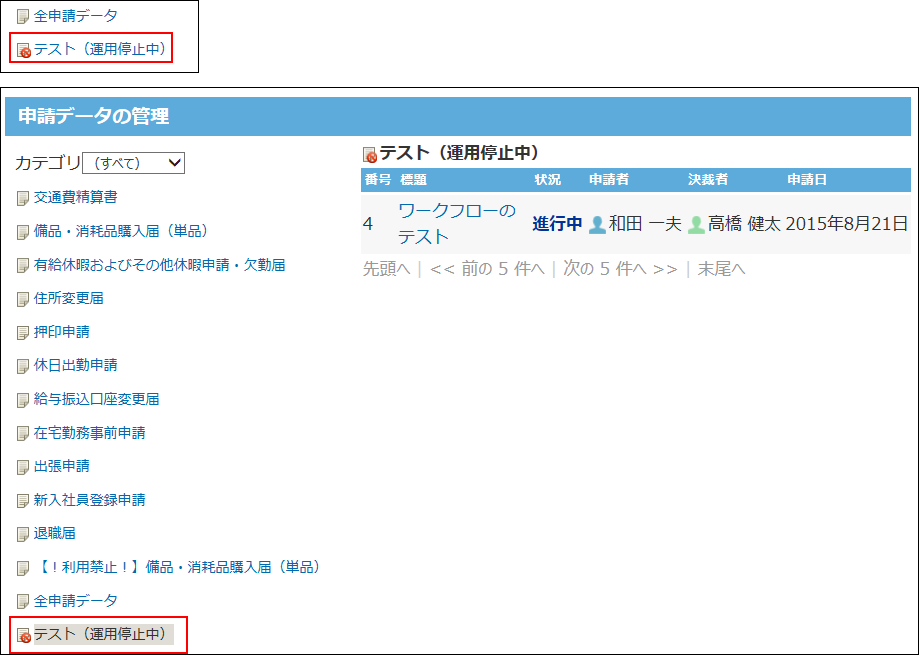Click 申請日 column header
Viewport: 919px width, 655px height.
(807, 179)
